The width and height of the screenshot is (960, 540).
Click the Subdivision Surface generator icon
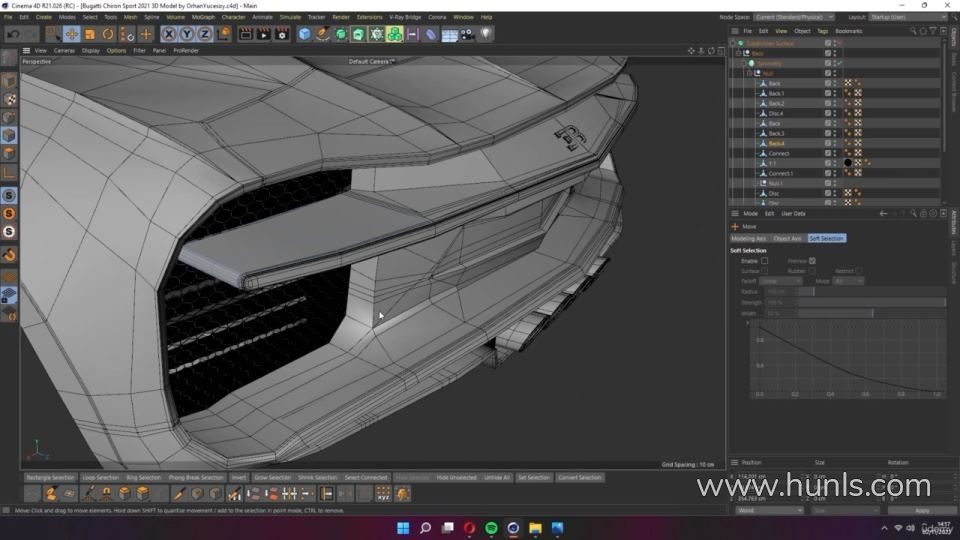coord(341,34)
